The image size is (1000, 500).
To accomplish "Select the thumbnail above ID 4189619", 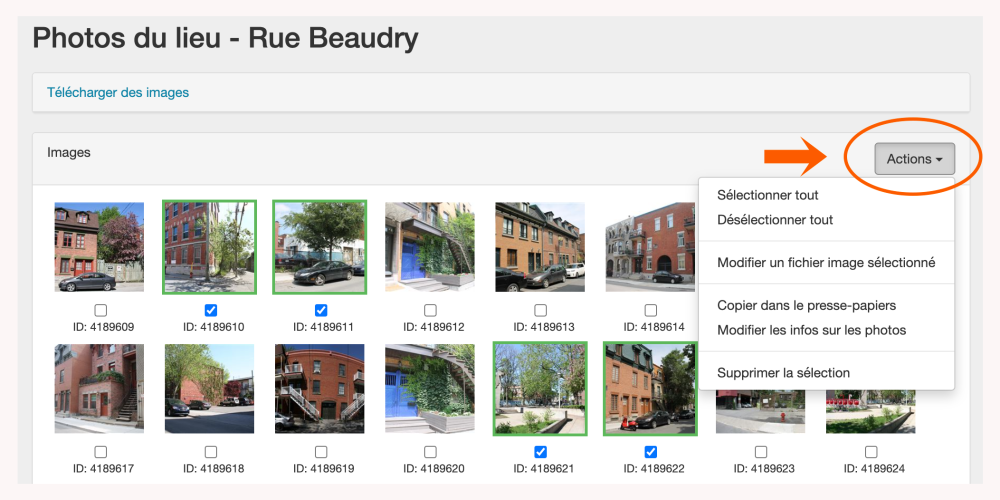I will click(x=320, y=389).
